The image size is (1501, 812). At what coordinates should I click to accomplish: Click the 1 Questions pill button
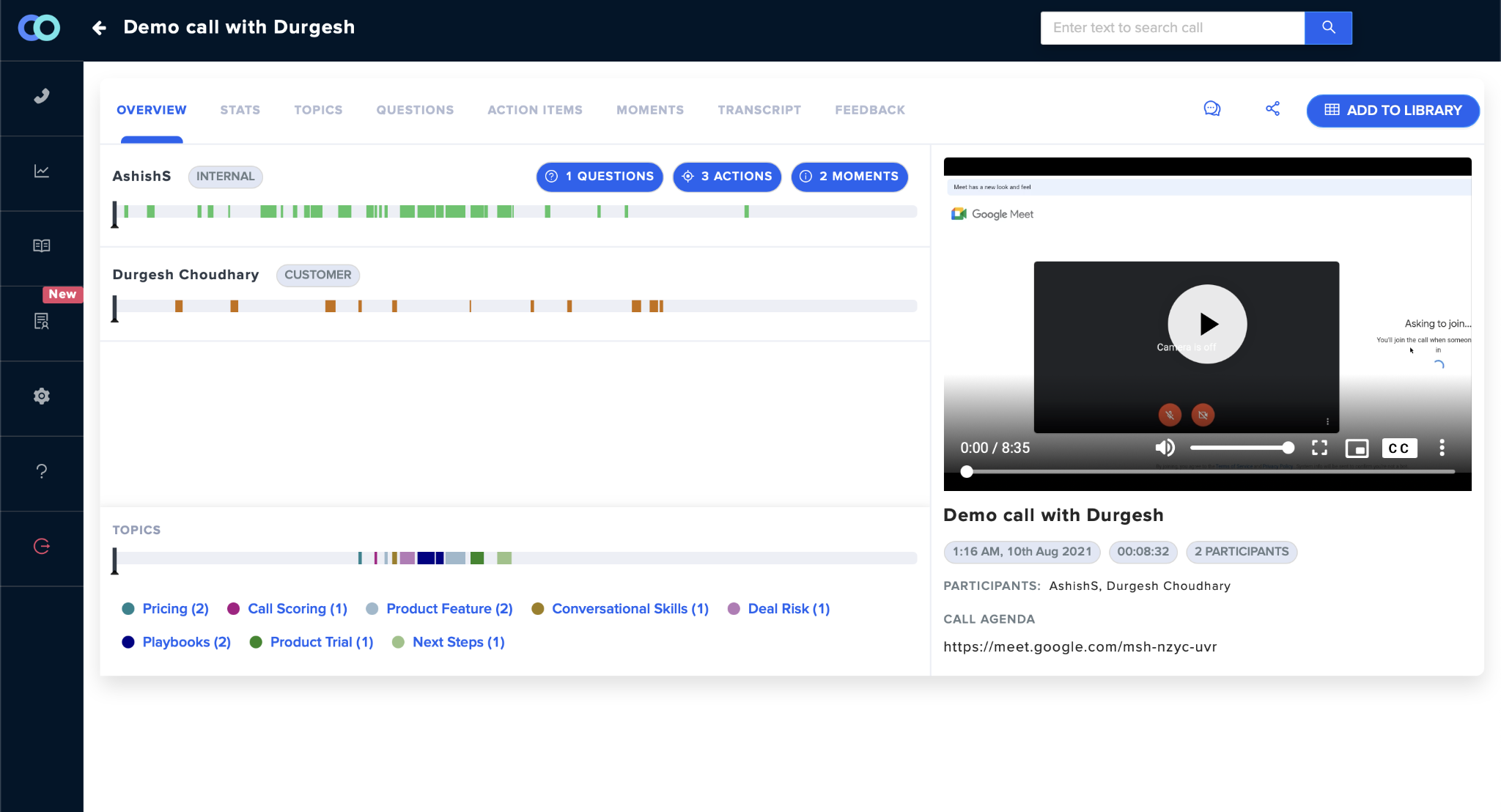[x=600, y=177]
